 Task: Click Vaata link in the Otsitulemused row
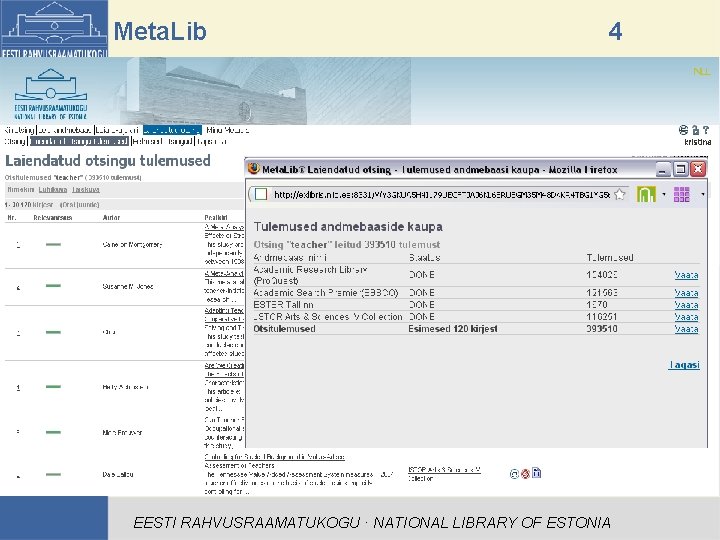(686, 329)
